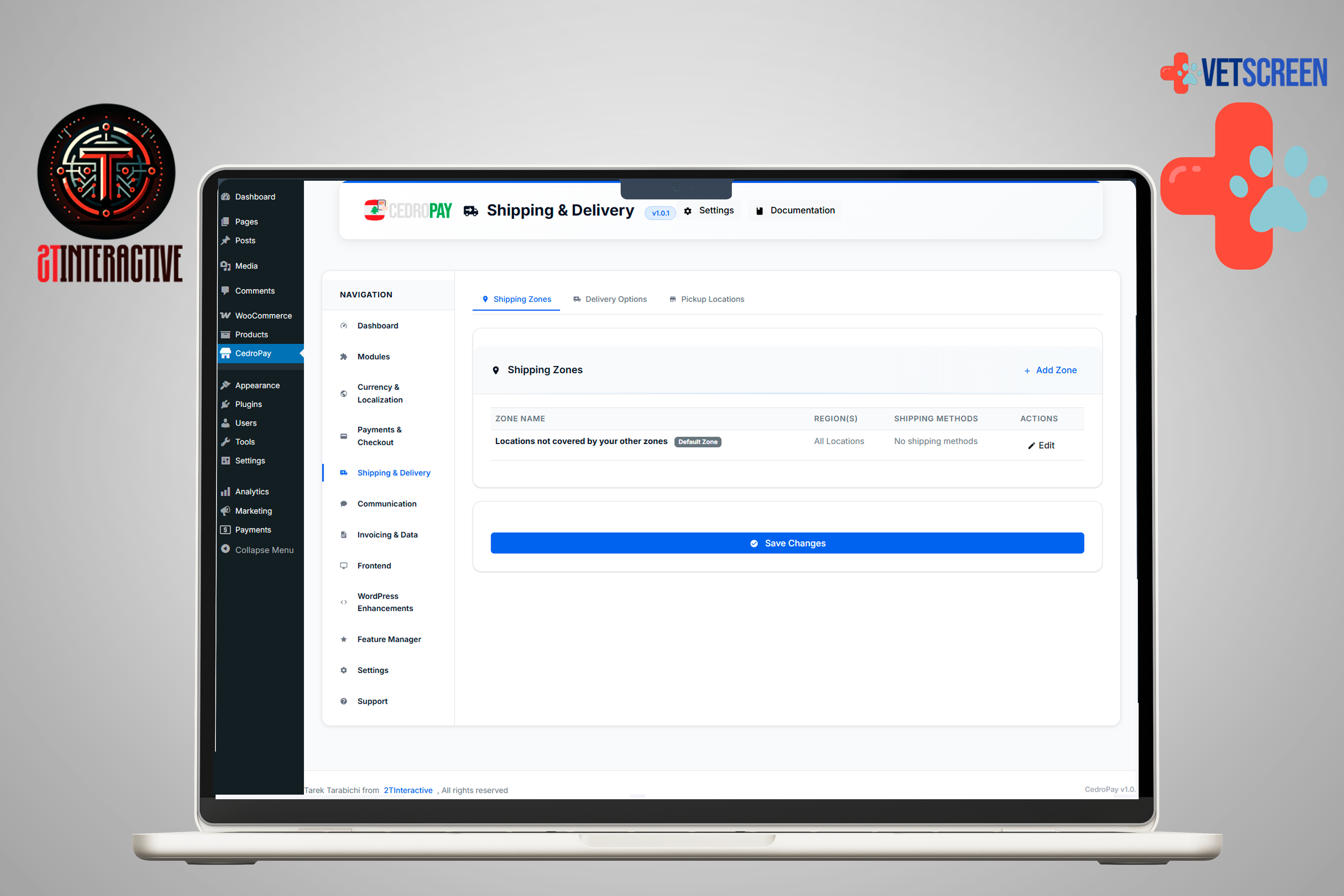Click the Payments & Checkout icon
Screen dimensions: 1344x896
click(x=344, y=435)
